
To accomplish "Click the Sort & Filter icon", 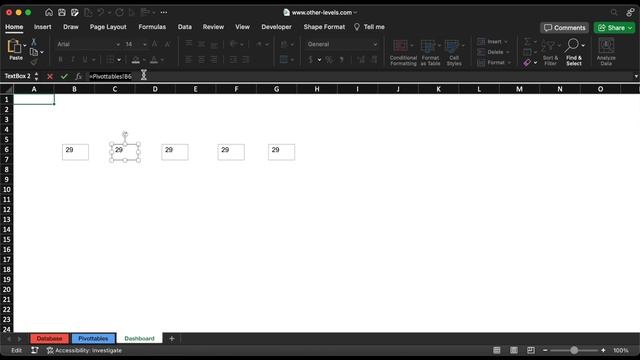I will 548,46.
